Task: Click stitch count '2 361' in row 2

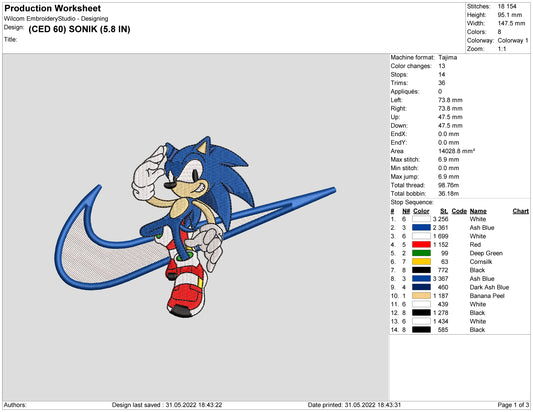Action: pyautogui.click(x=440, y=228)
